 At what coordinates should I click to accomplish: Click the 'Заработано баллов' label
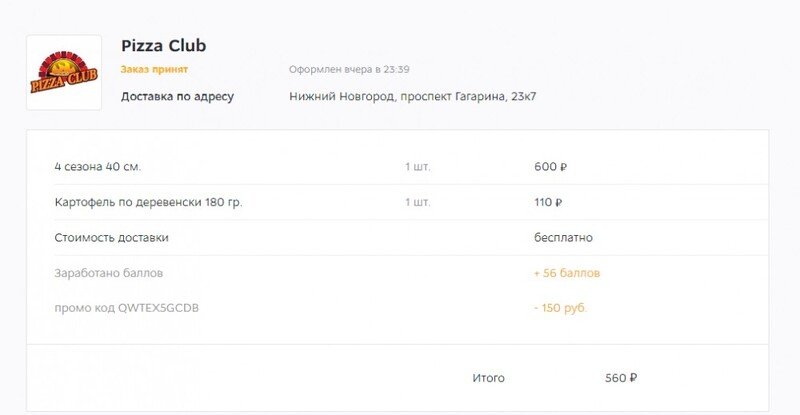click(108, 272)
